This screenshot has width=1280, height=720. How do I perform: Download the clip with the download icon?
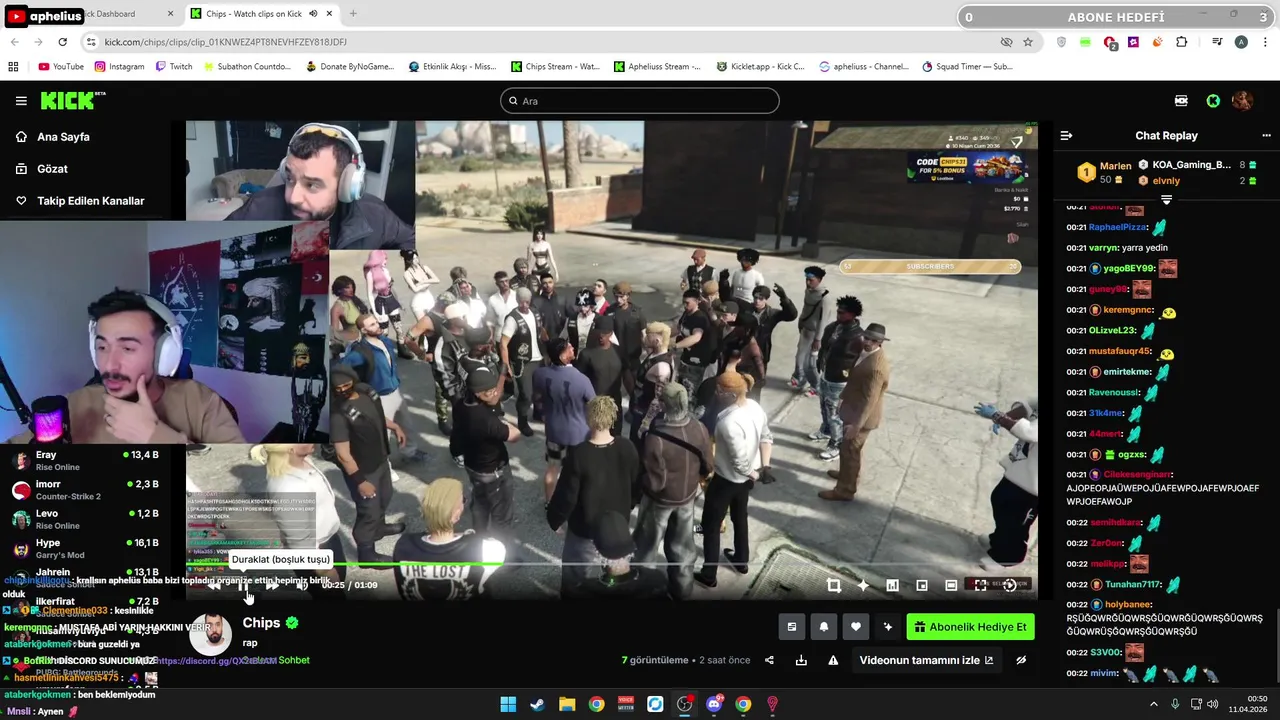coord(801,660)
